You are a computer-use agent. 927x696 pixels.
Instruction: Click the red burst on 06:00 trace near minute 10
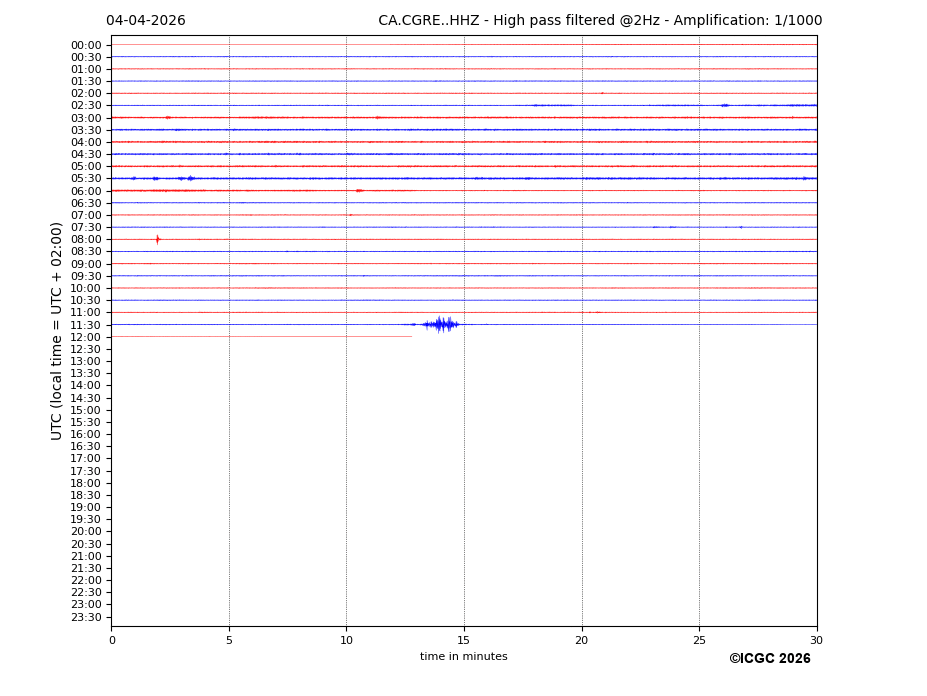point(359,190)
